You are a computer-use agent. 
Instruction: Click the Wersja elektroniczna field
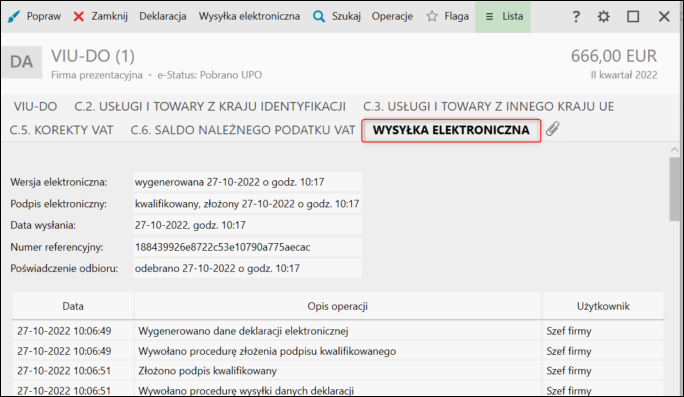point(247,182)
